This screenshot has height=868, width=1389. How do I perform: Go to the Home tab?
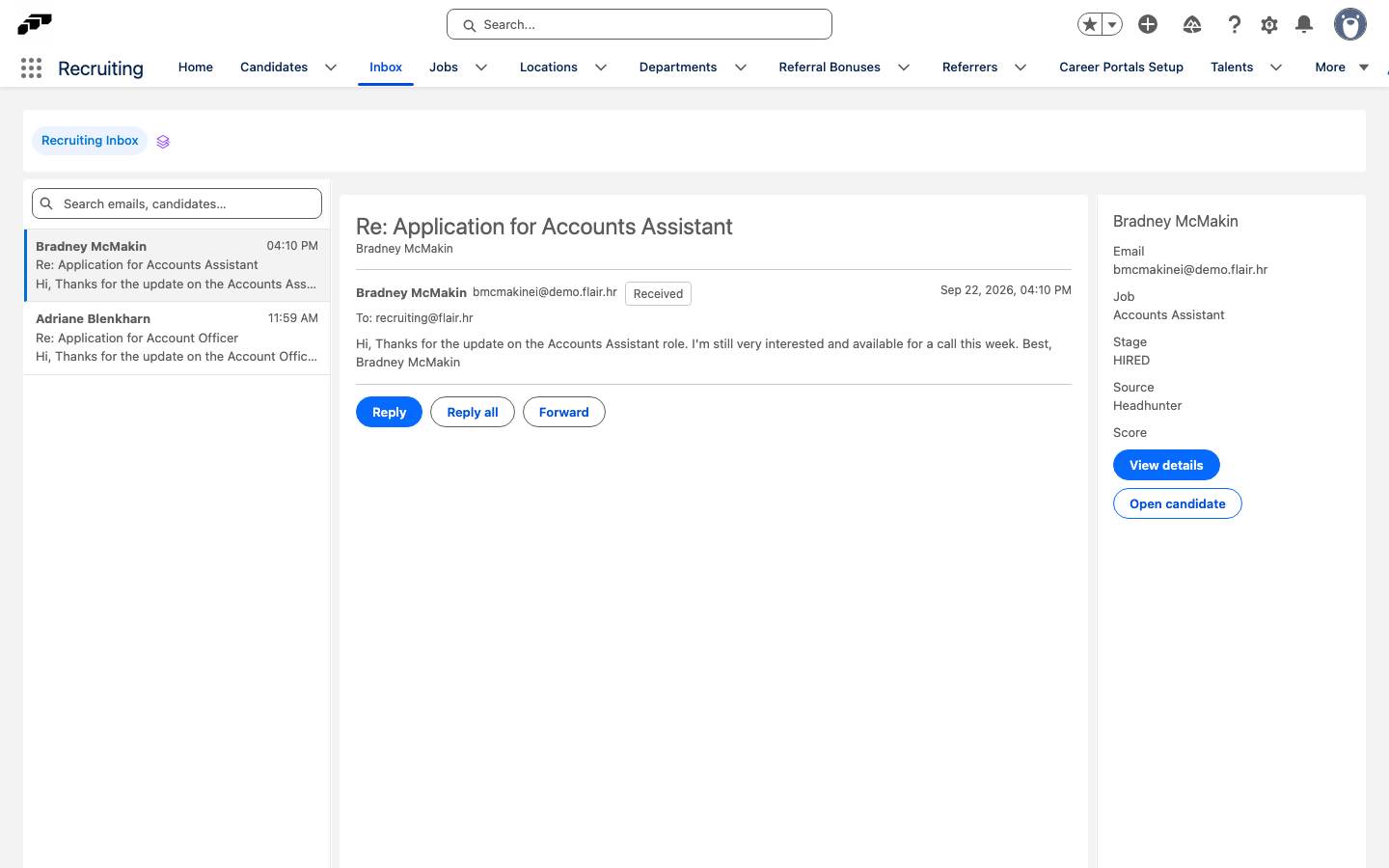(x=196, y=68)
